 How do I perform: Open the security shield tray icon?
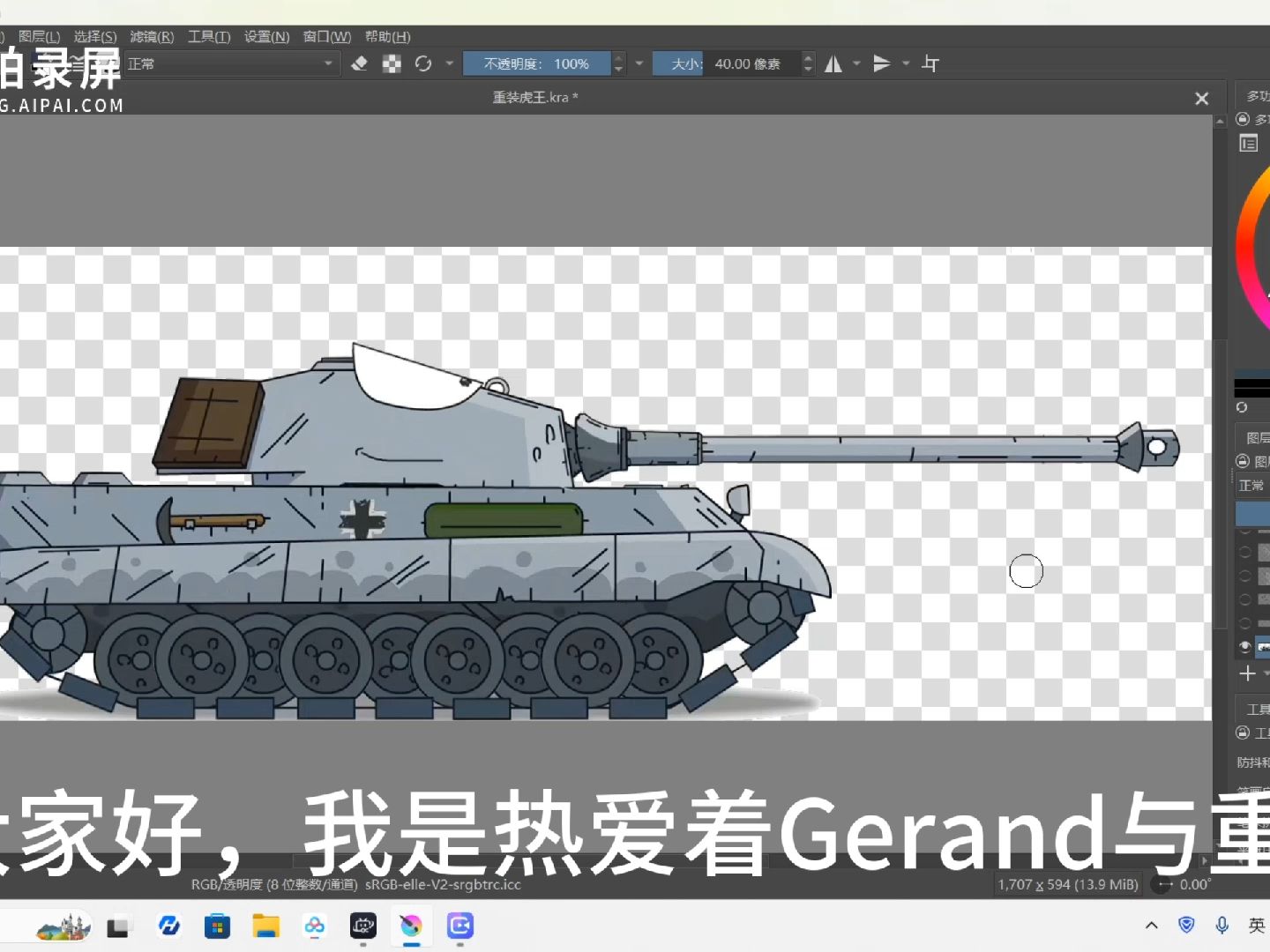1187,925
